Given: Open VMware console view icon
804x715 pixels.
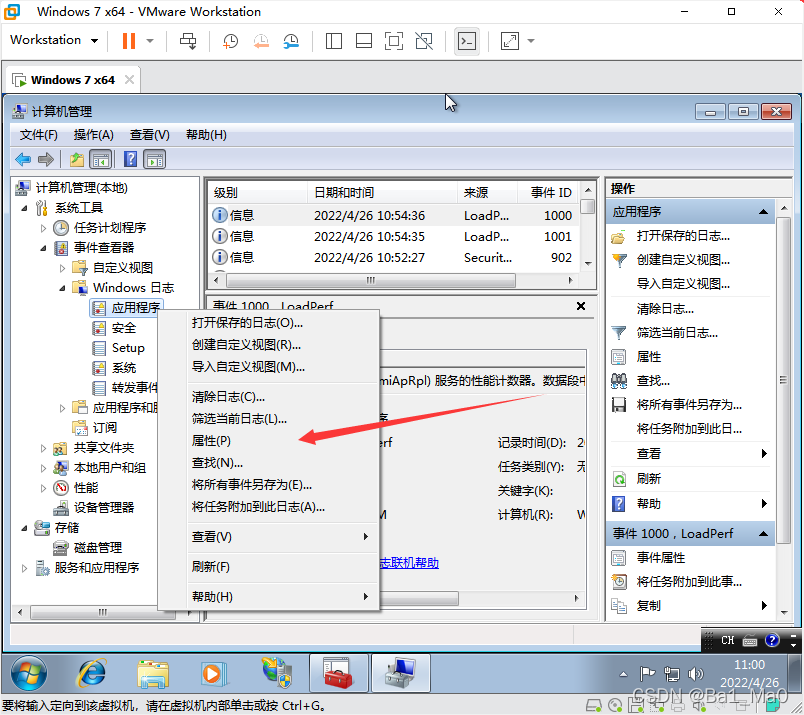Looking at the screenshot, I should (467, 41).
